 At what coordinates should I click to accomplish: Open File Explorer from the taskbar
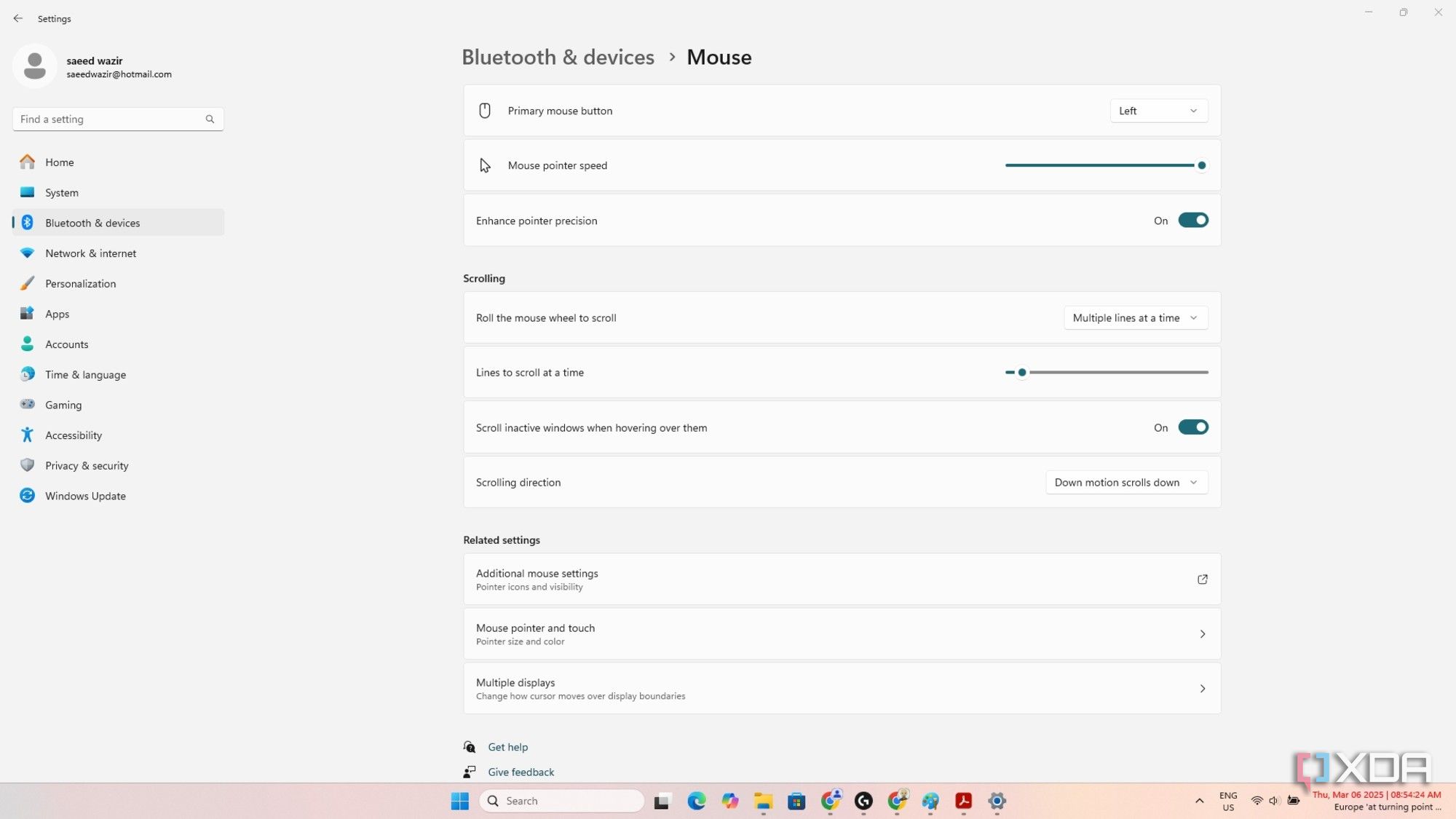click(x=762, y=801)
